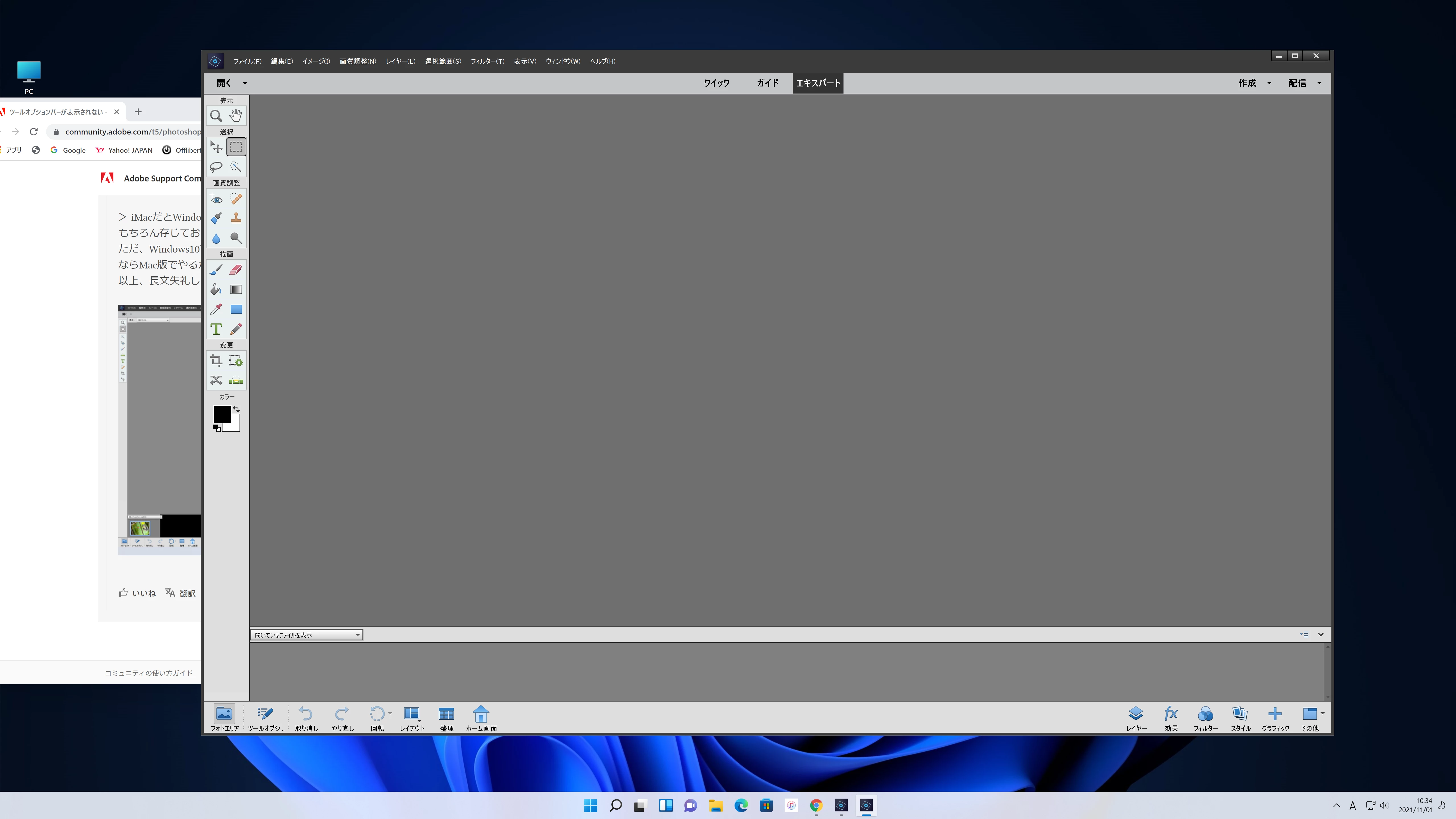The height and width of the screenshot is (819, 1456).
Task: Select the Lasso tool
Action: 216,167
